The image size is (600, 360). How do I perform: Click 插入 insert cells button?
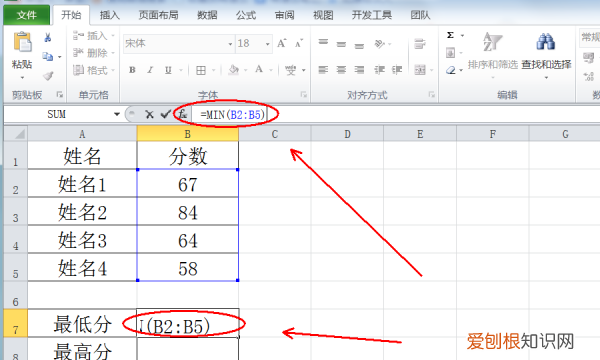point(93,36)
